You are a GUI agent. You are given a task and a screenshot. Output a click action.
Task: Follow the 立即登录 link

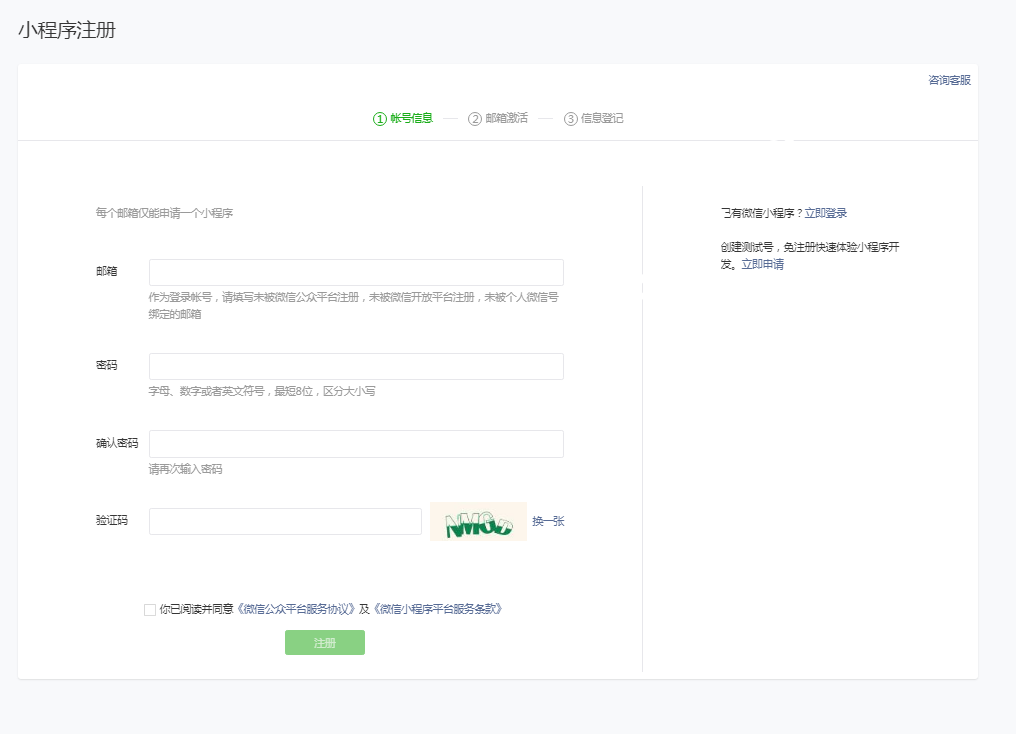[826, 213]
